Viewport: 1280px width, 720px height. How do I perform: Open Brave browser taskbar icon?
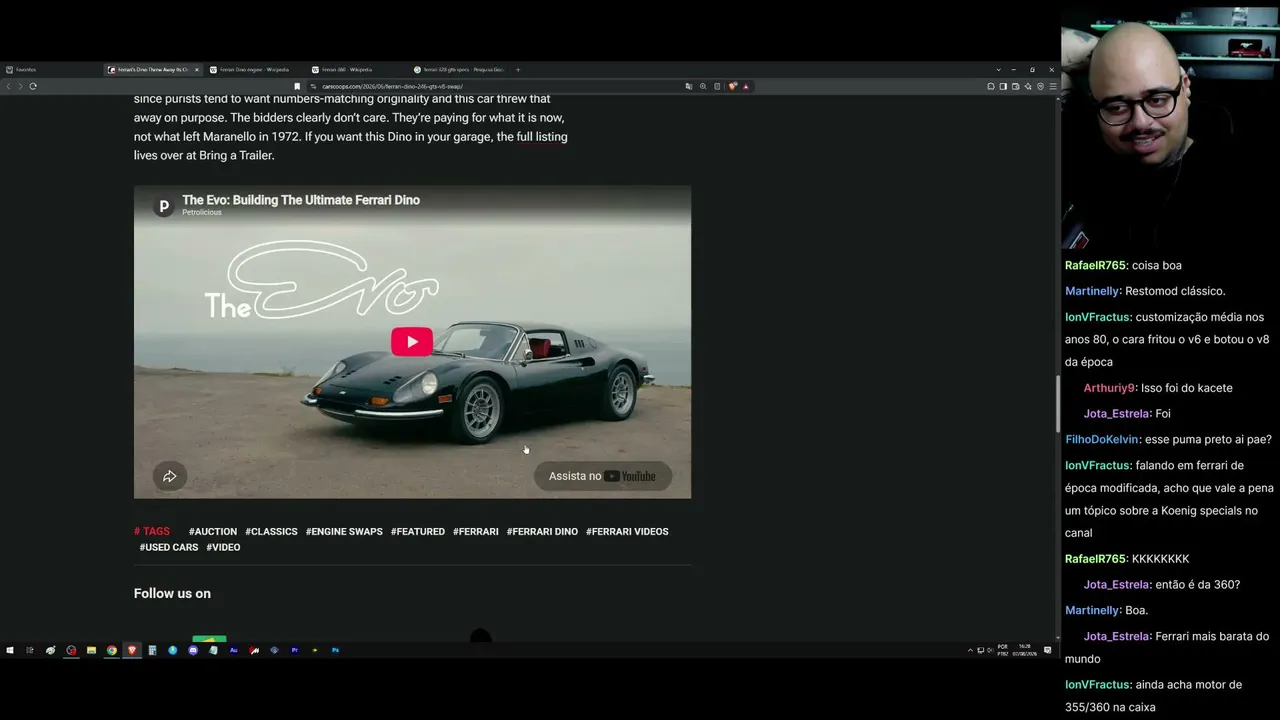pyautogui.click(x=132, y=650)
